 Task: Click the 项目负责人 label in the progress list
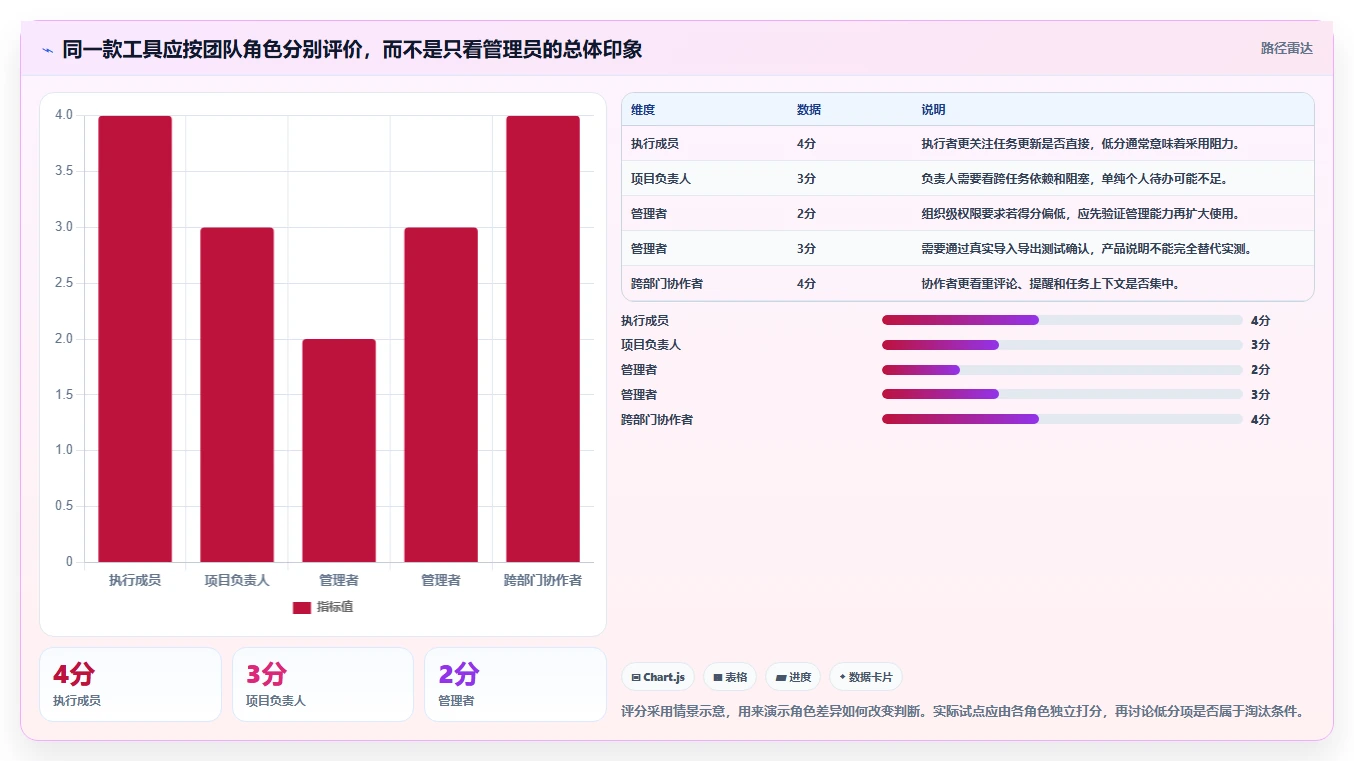[x=651, y=345]
